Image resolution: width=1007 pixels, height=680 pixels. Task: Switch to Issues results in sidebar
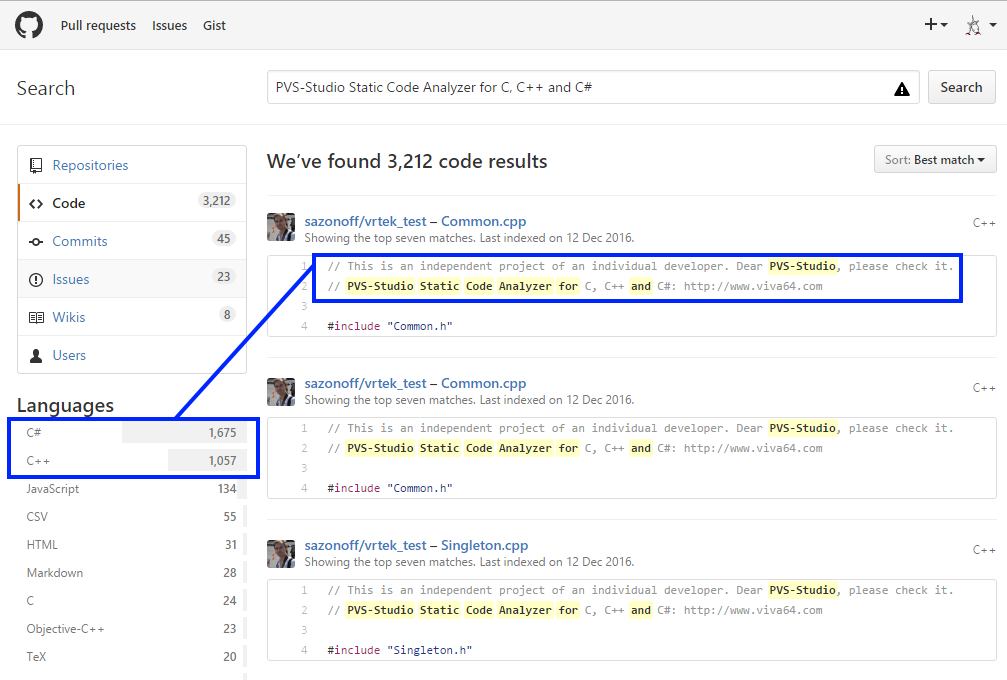pos(132,279)
